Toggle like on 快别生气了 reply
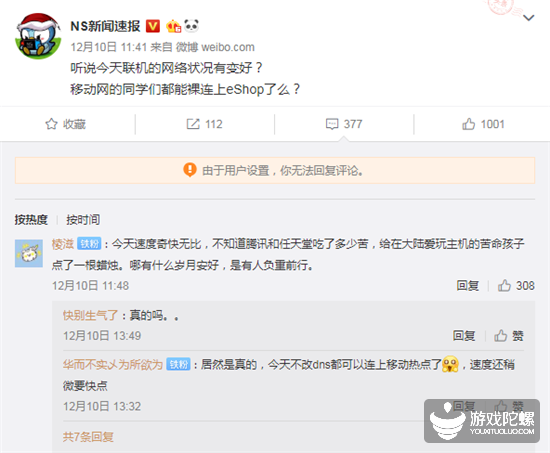This screenshot has height=453, width=550. tap(509, 336)
